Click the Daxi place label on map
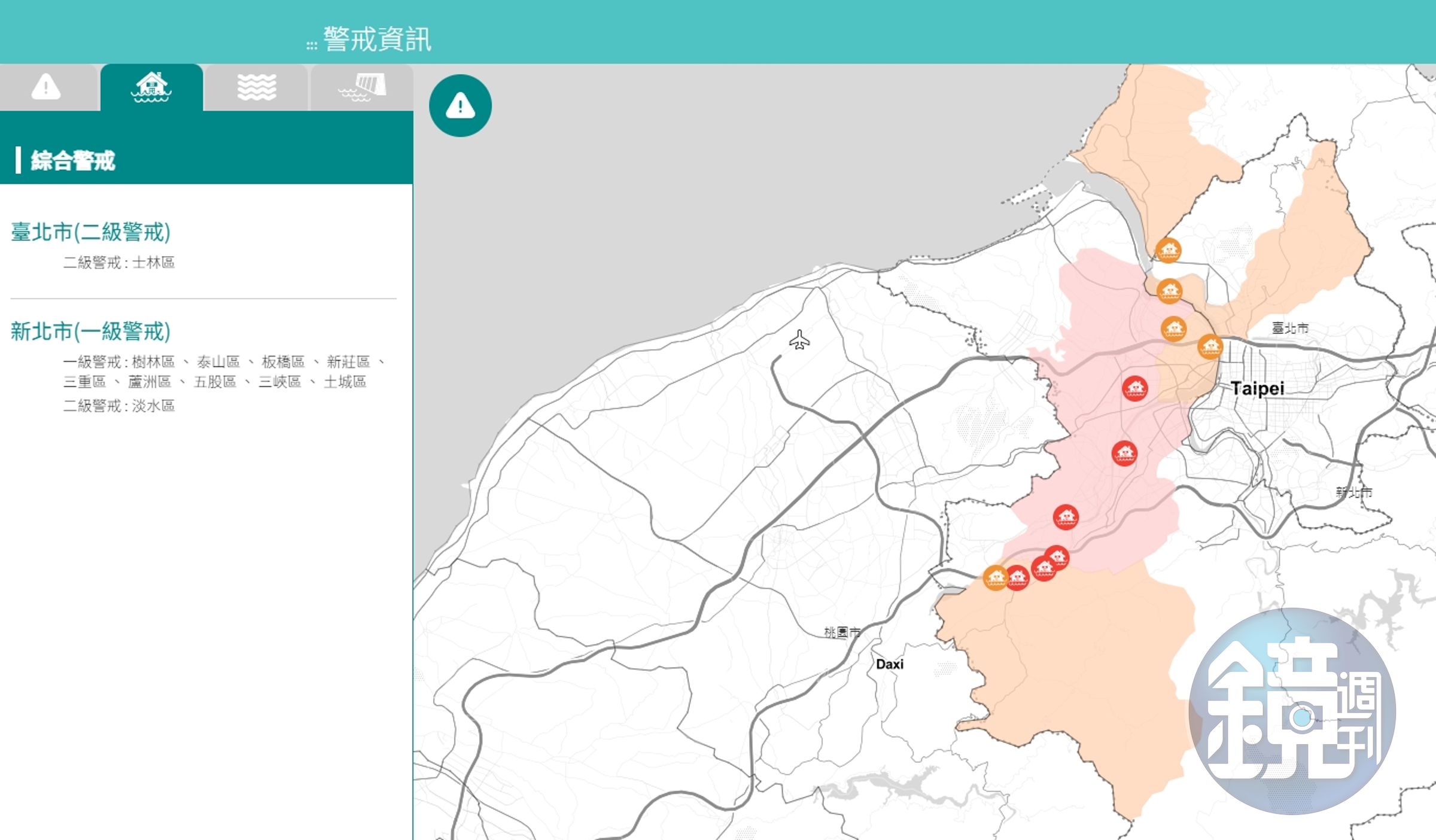Screen dimensions: 1436x840 coord(890,664)
